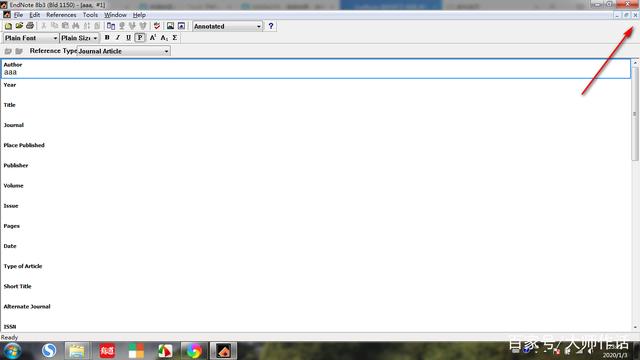
Task: Click the Find binoculars icon
Action: coord(76,26)
